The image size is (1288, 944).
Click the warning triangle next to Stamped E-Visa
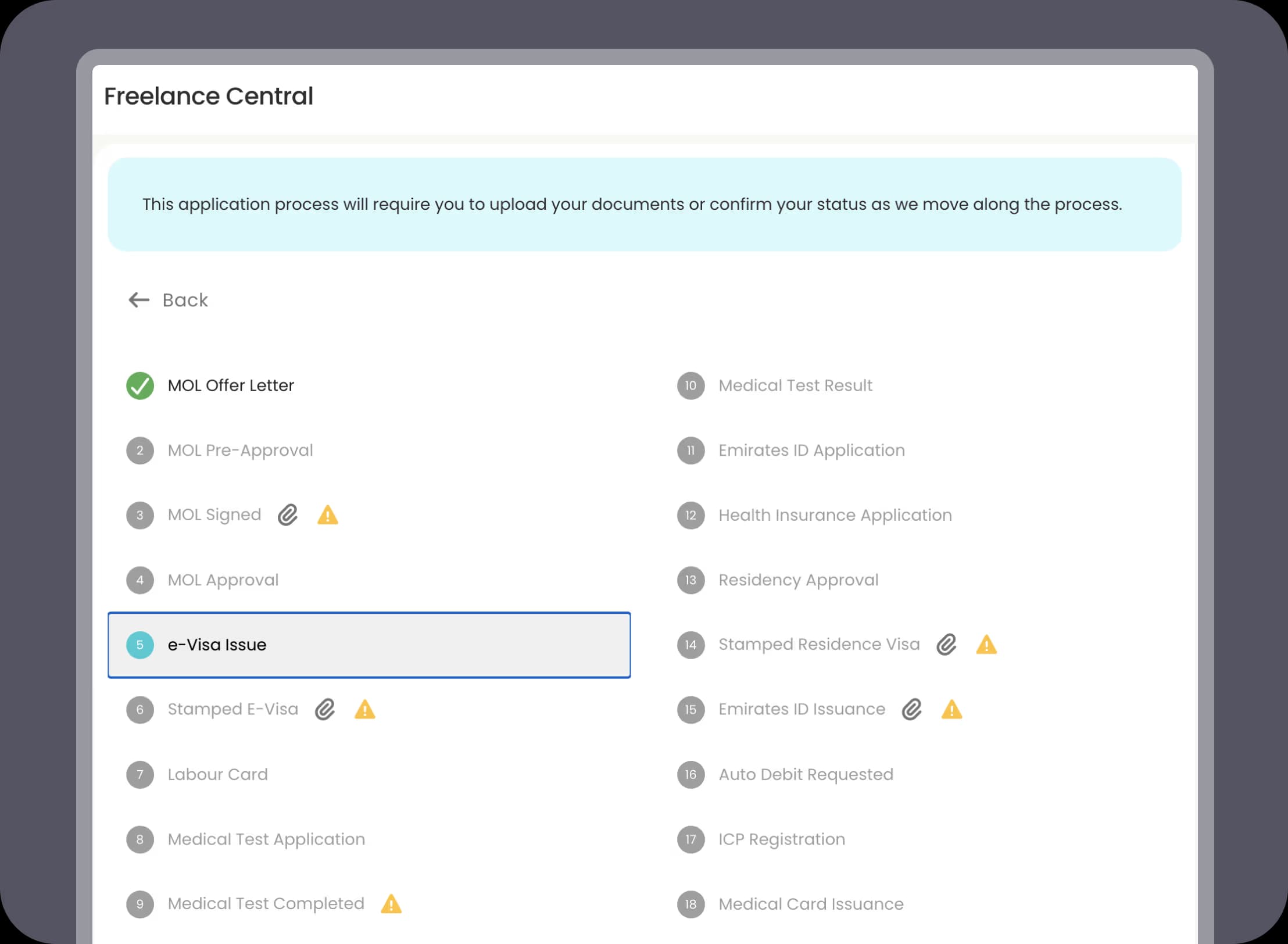tap(365, 709)
